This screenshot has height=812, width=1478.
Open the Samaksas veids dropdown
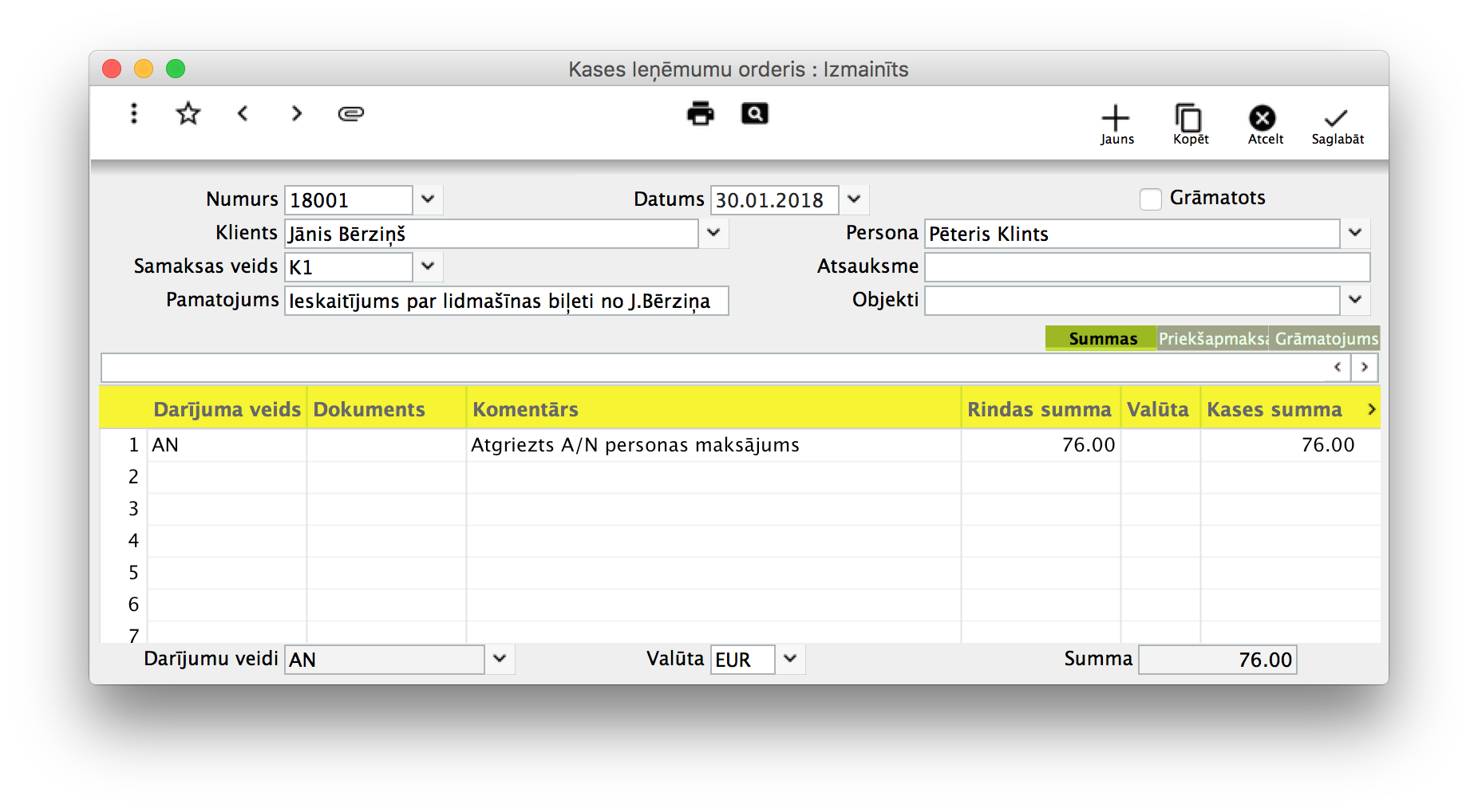coord(428,266)
